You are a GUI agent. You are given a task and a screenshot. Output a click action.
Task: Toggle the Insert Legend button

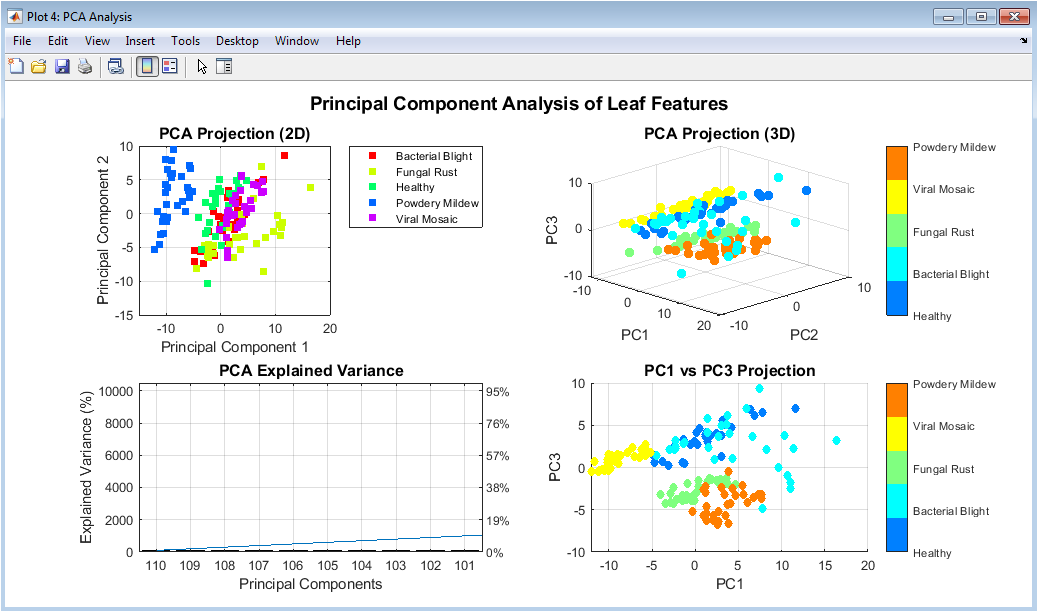[x=169, y=67]
